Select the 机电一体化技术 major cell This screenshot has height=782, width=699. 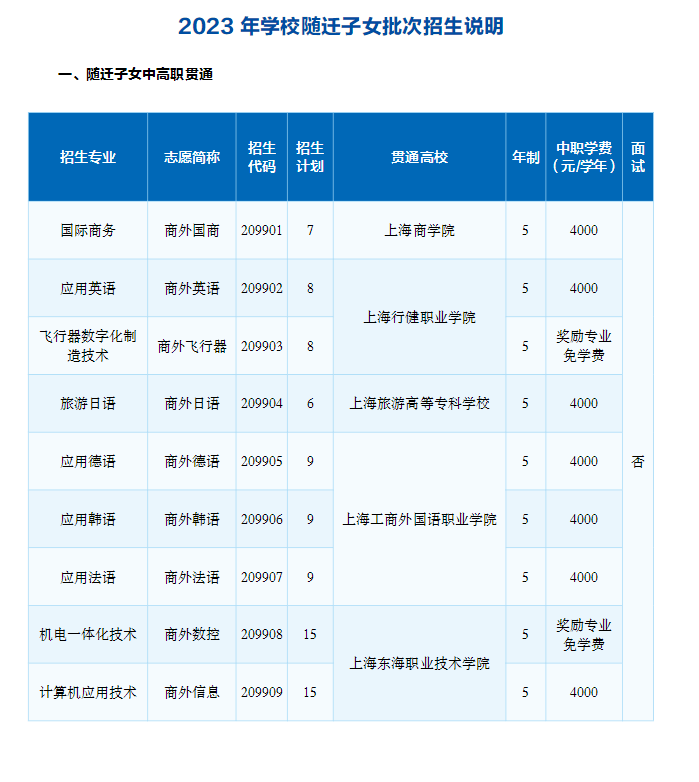[x=88, y=634]
